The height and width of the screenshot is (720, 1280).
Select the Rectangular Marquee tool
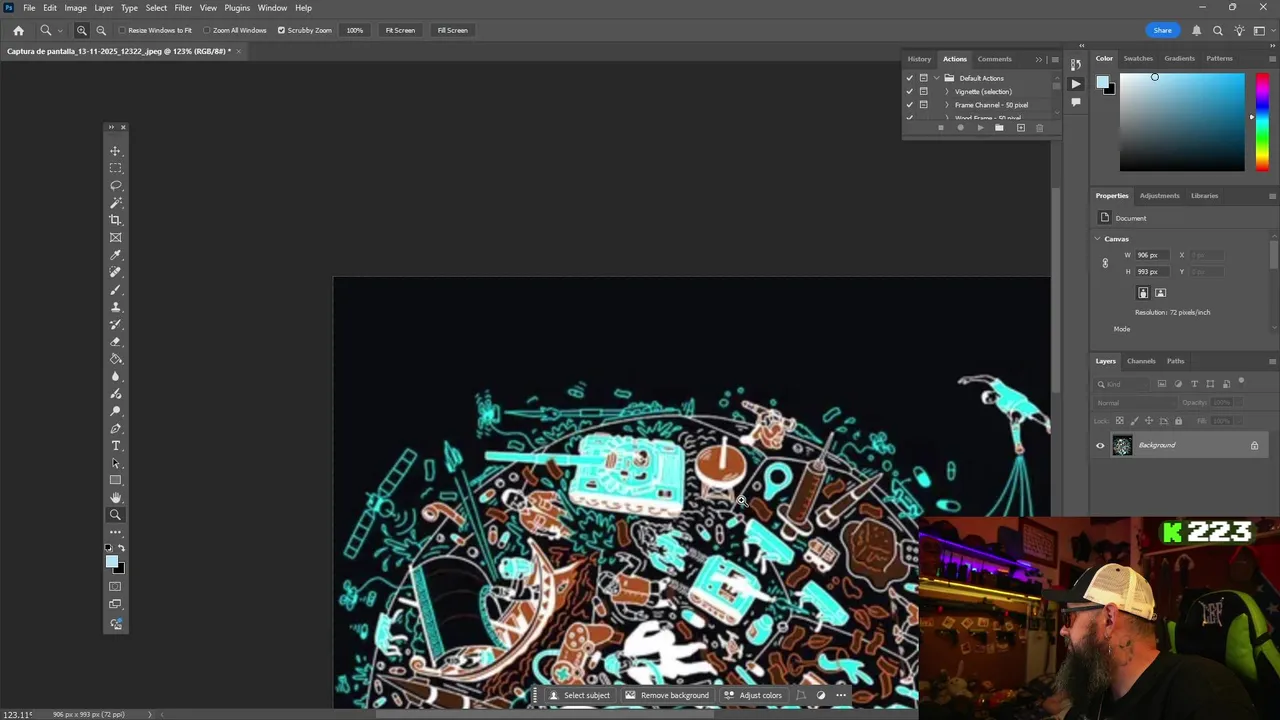[115, 168]
